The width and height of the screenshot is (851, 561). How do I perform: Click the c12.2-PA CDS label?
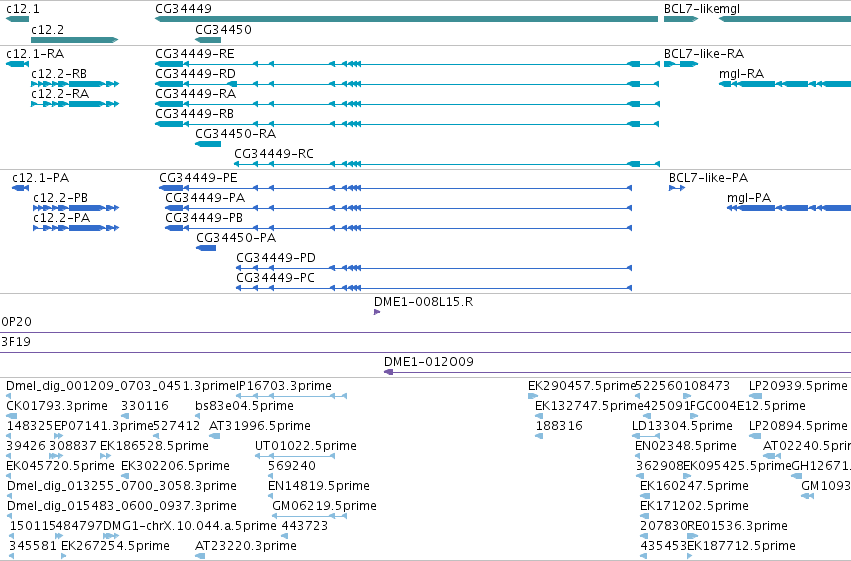61,218
